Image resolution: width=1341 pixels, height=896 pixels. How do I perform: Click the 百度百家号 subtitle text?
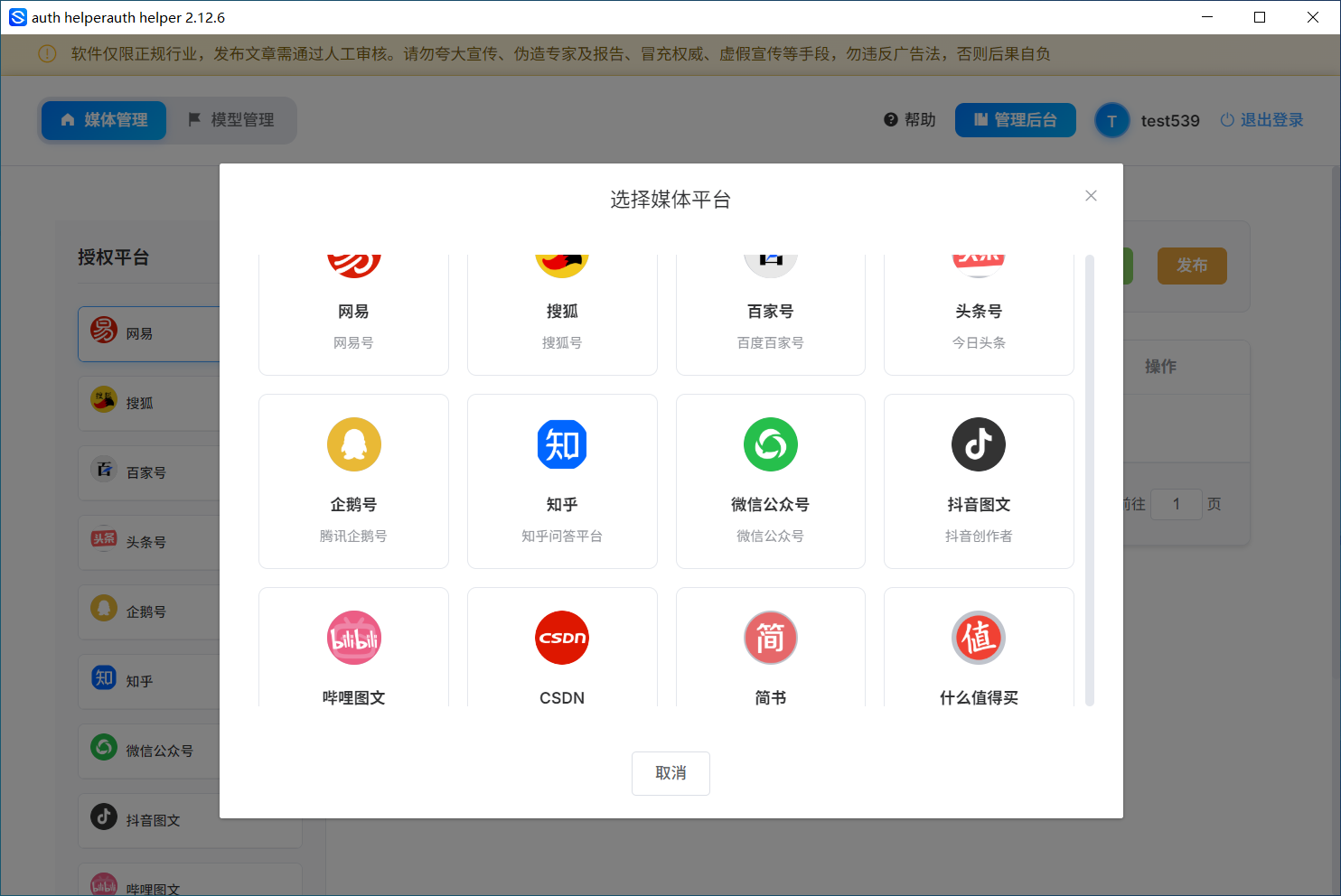point(771,343)
